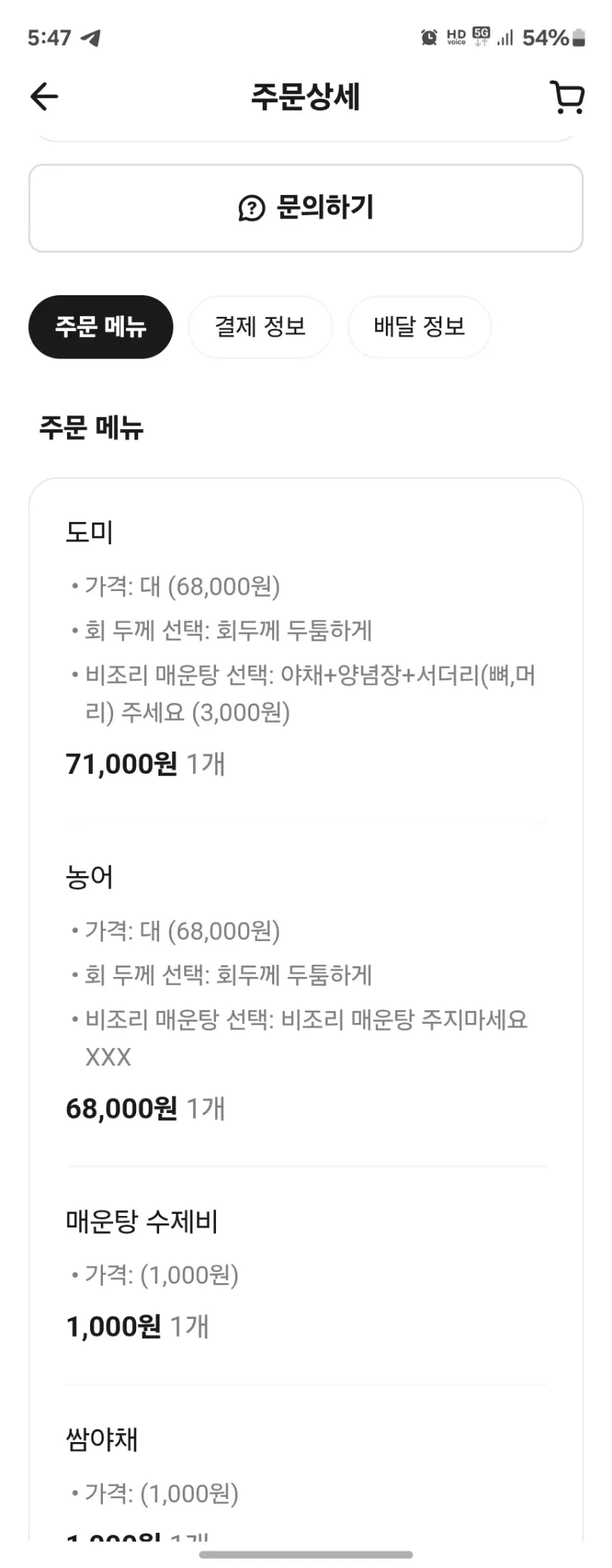Select the 주문 메뉴 tab

click(x=101, y=327)
